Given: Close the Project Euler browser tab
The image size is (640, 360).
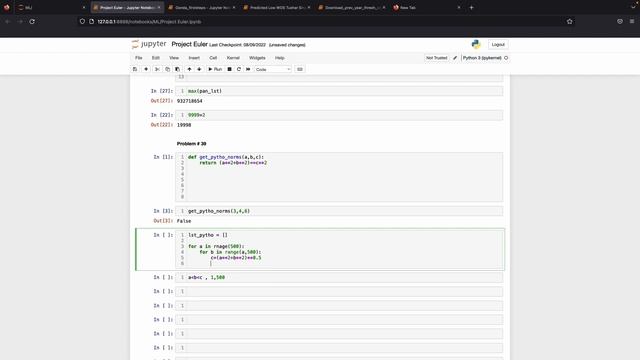Looking at the screenshot, I should tap(159, 7).
